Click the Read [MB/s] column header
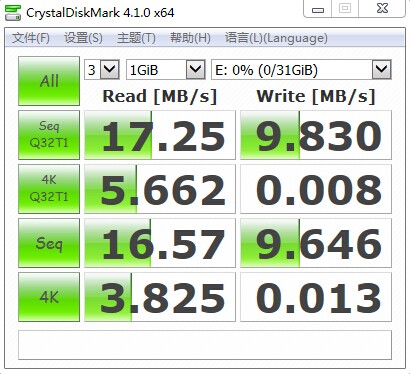Screen dimensions: 410x374 tap(160, 96)
